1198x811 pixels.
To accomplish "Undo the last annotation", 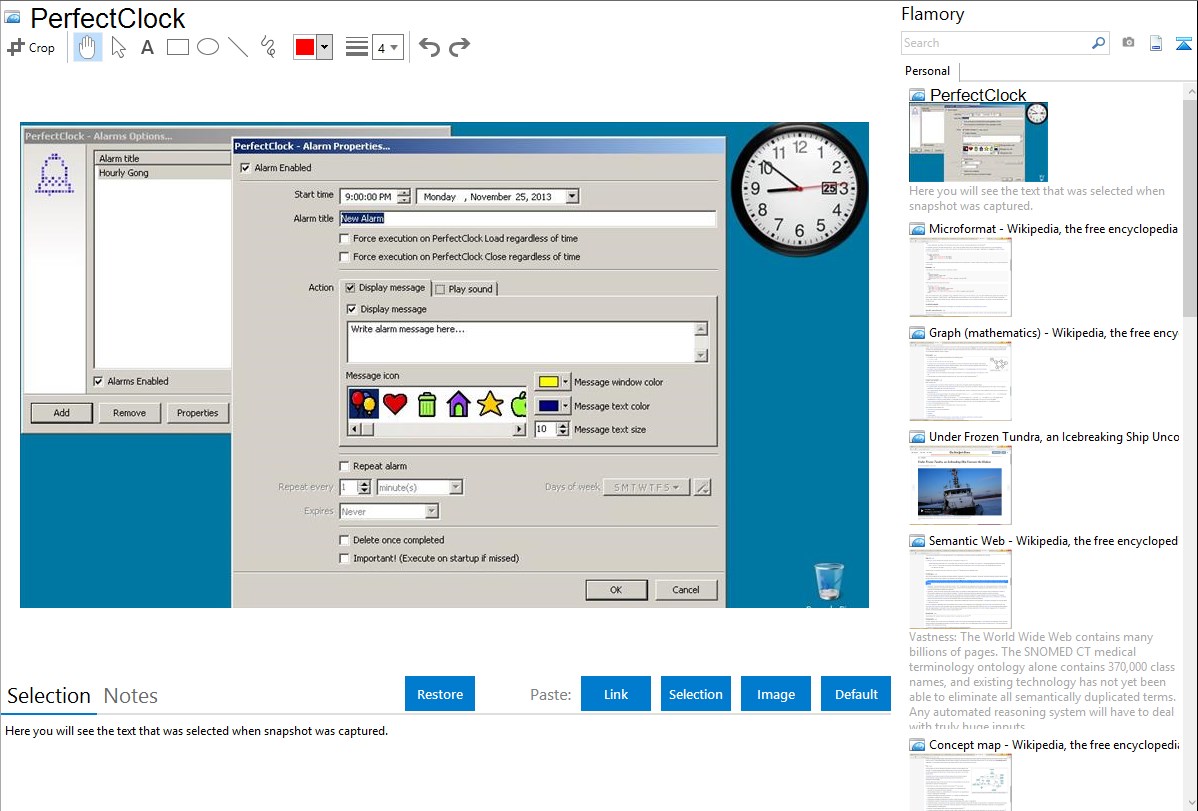I will pos(429,47).
